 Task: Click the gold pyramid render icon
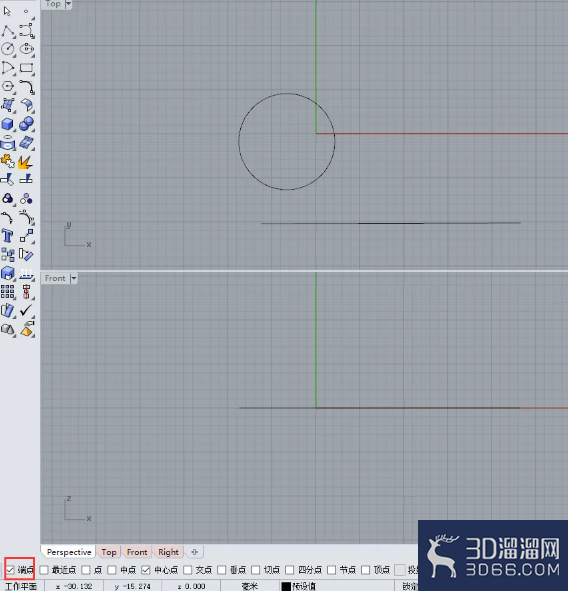26,329
